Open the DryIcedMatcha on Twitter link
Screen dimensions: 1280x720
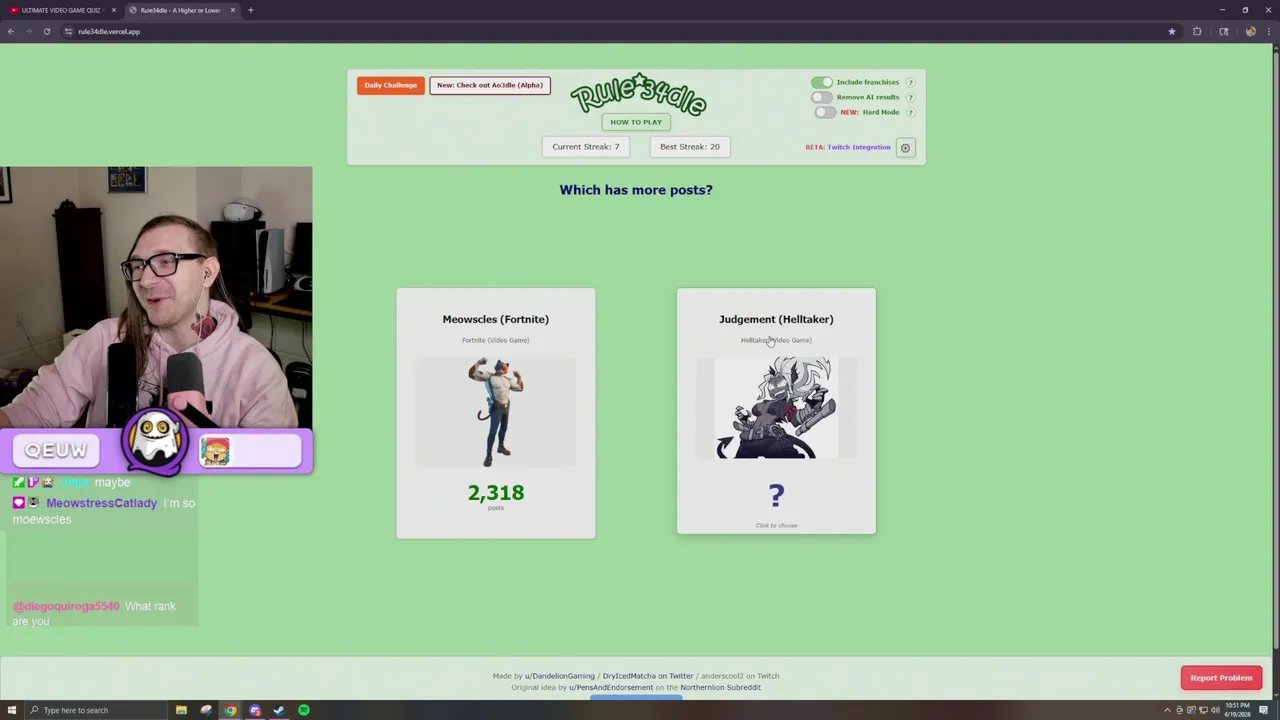pos(648,676)
